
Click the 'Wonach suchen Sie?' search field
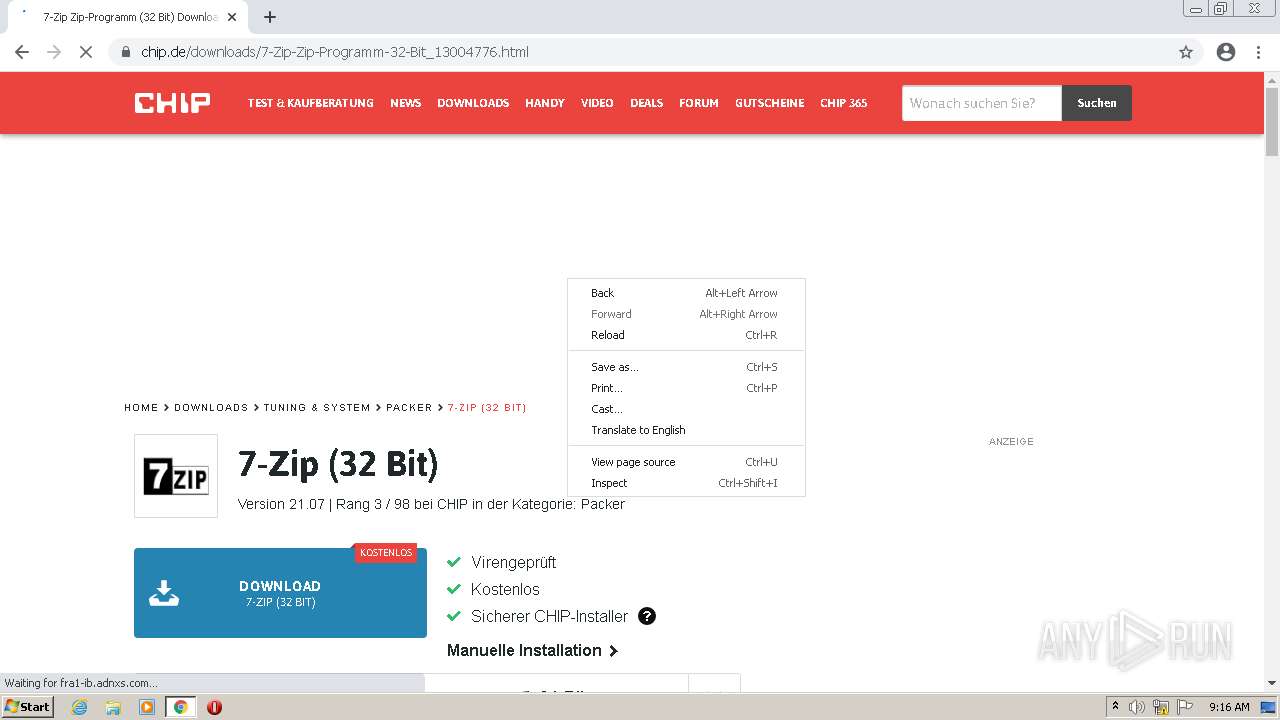[981, 103]
